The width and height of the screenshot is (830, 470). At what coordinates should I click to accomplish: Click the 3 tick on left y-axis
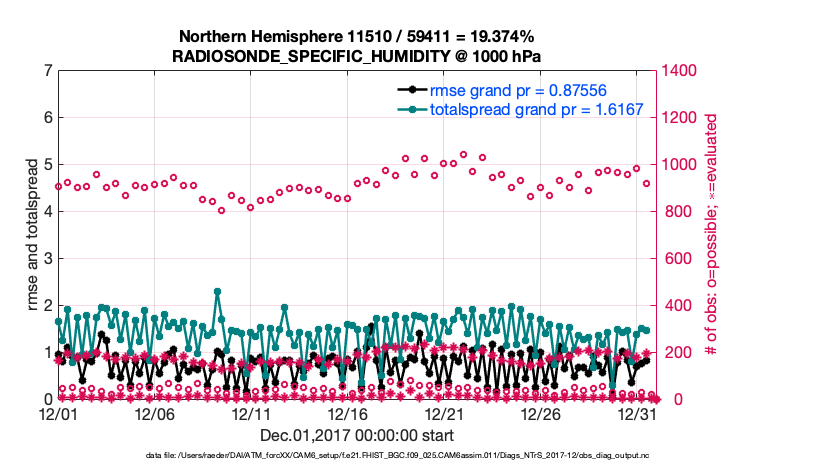point(47,259)
